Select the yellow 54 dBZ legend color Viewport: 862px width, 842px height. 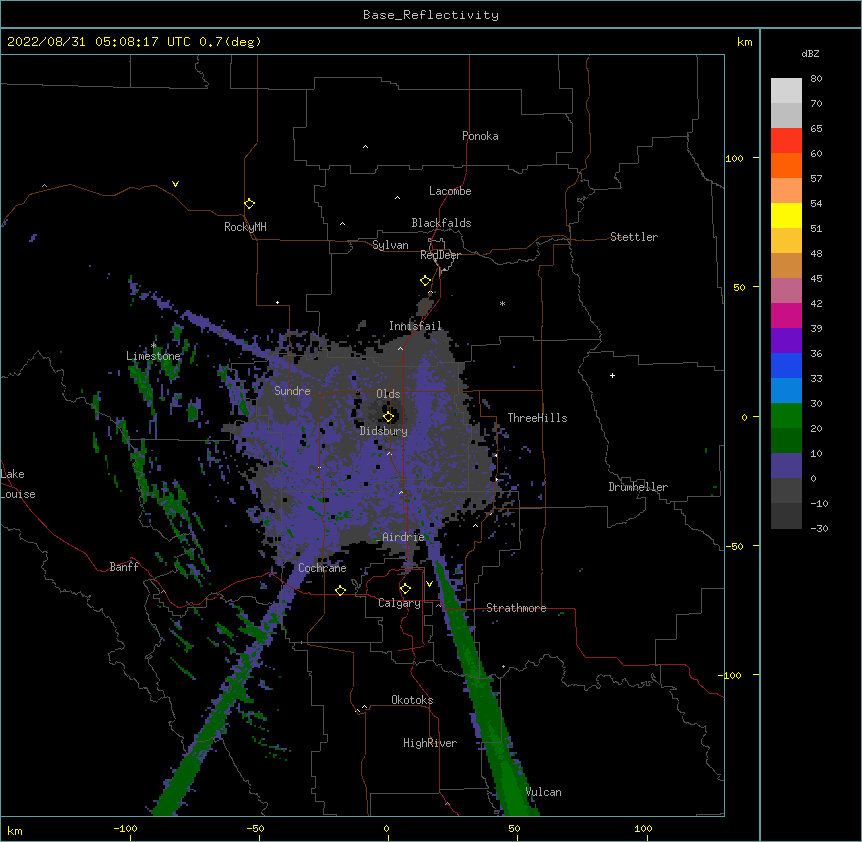(x=786, y=215)
